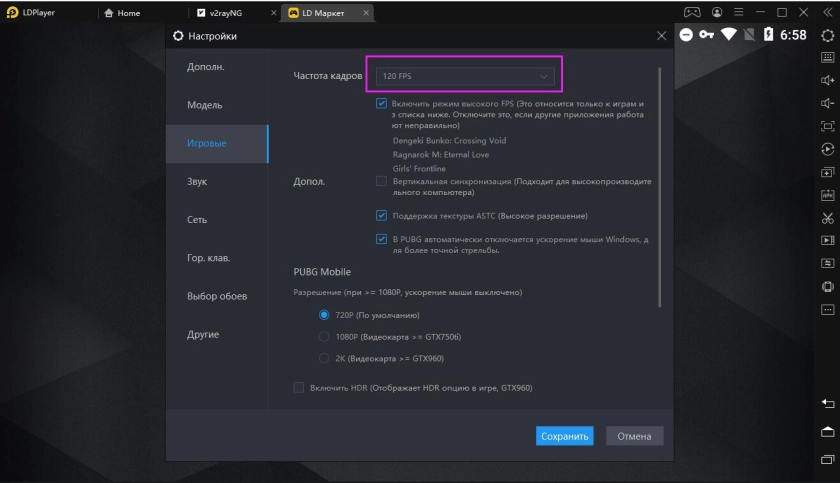The width and height of the screenshot is (840, 483).
Task: Select the 1080P resolution radio button
Action: point(324,336)
